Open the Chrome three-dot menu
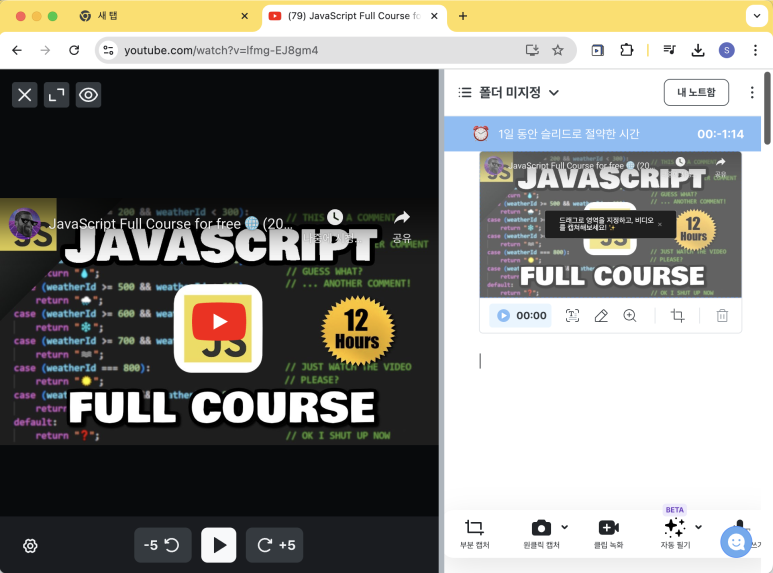773x573 pixels. [x=755, y=50]
